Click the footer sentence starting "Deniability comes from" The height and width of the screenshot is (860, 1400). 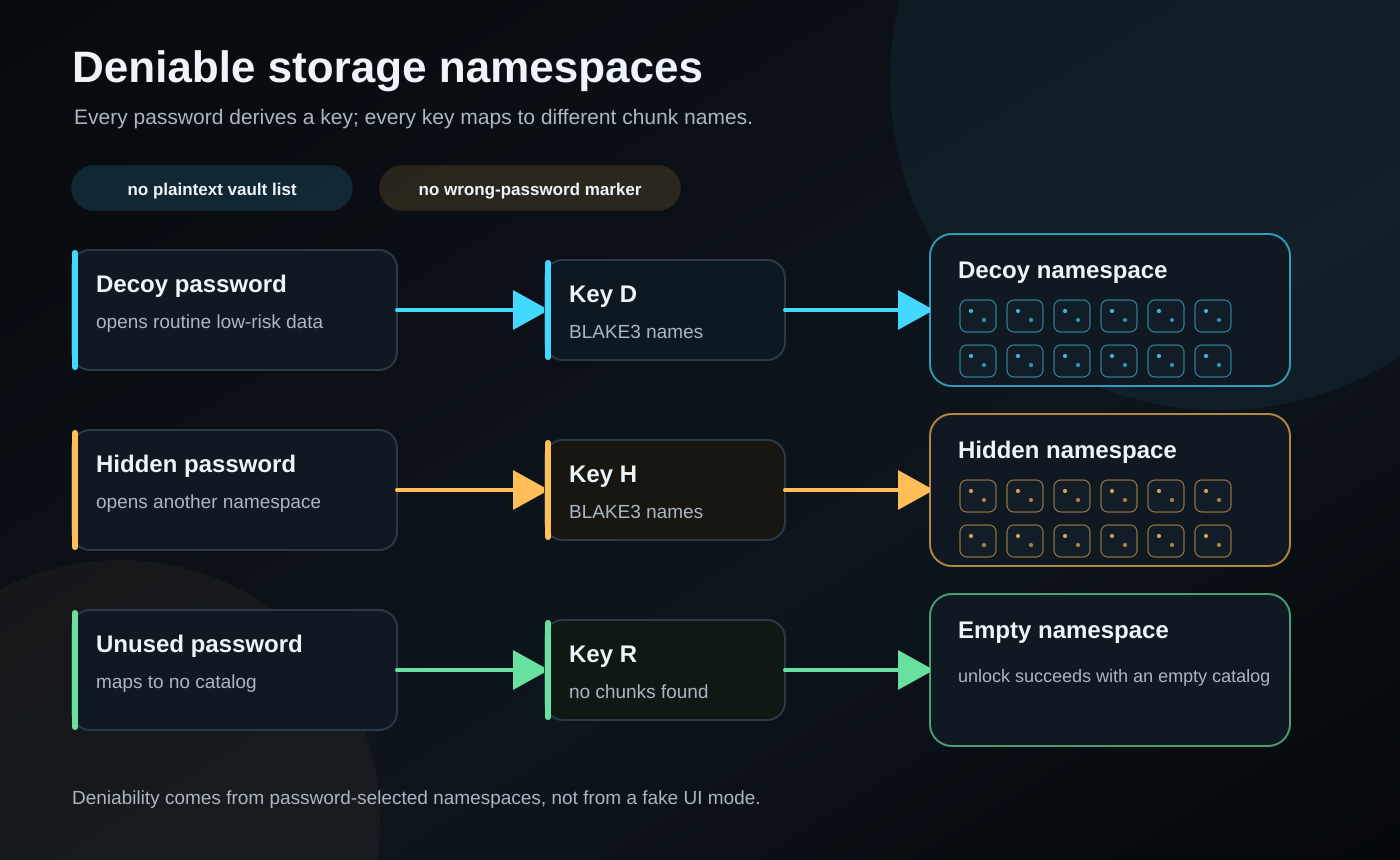[416, 798]
